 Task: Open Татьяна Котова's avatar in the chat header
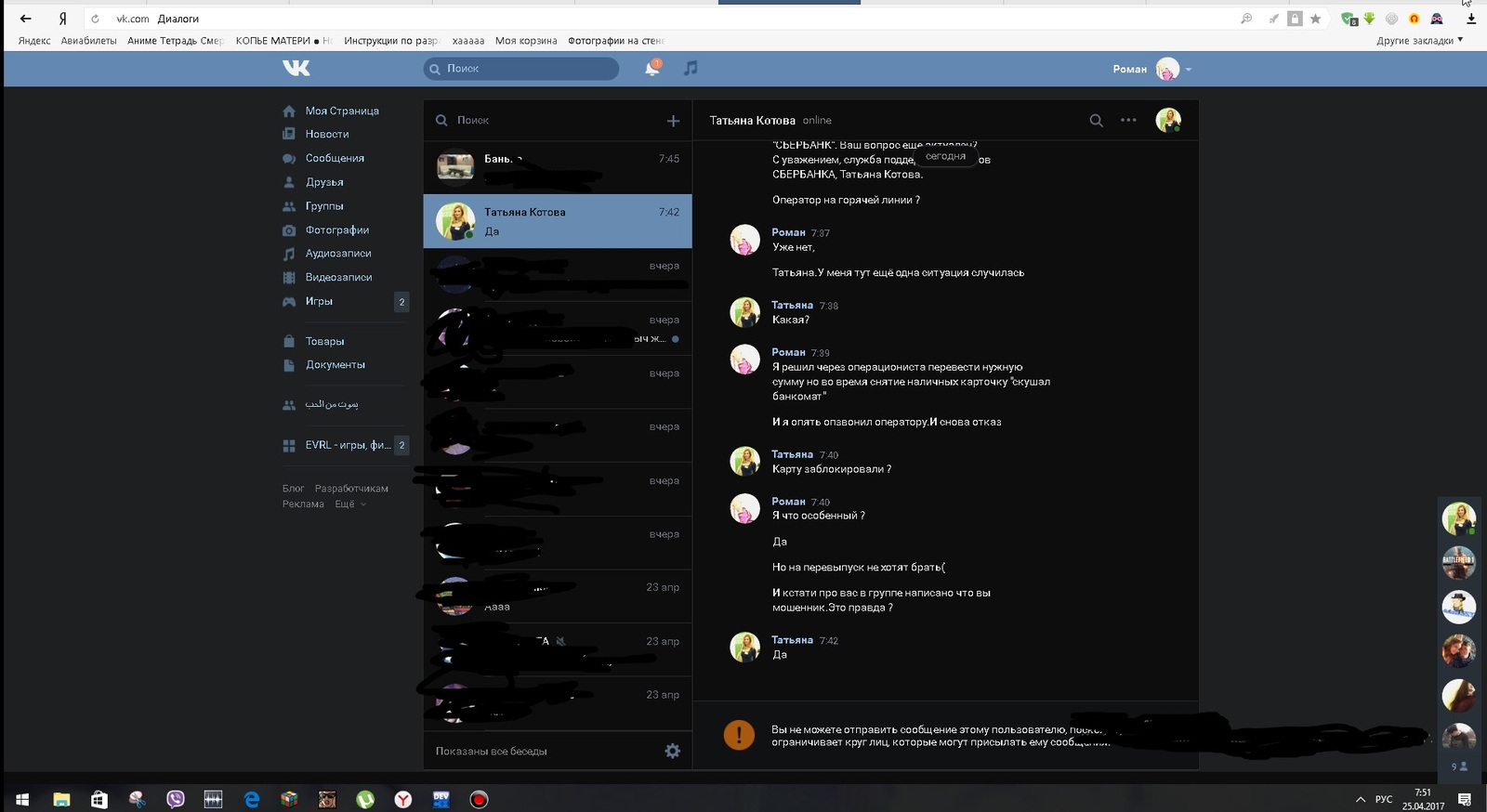[1168, 120]
